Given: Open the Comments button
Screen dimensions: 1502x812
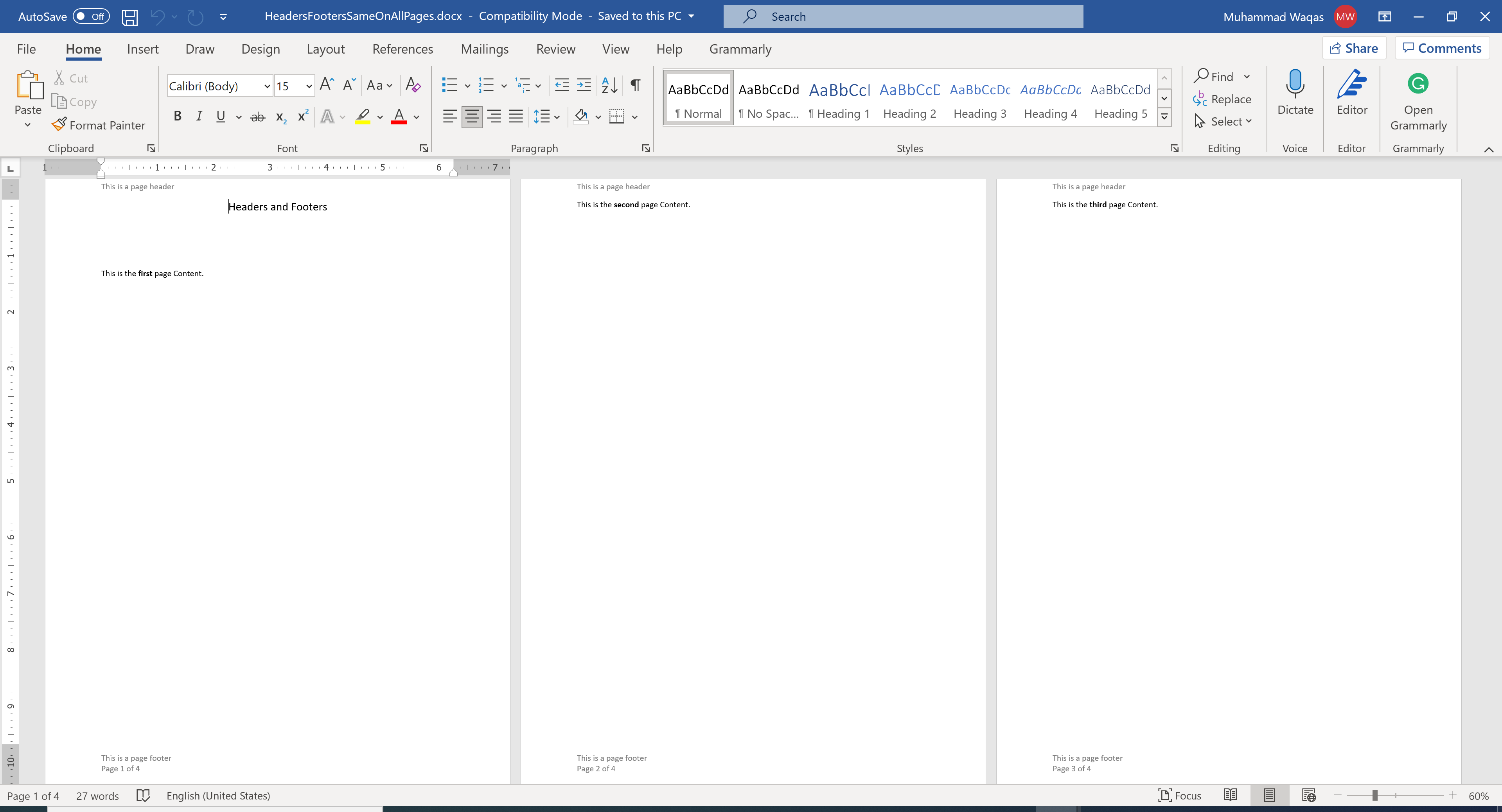Looking at the screenshot, I should pyautogui.click(x=1442, y=49).
